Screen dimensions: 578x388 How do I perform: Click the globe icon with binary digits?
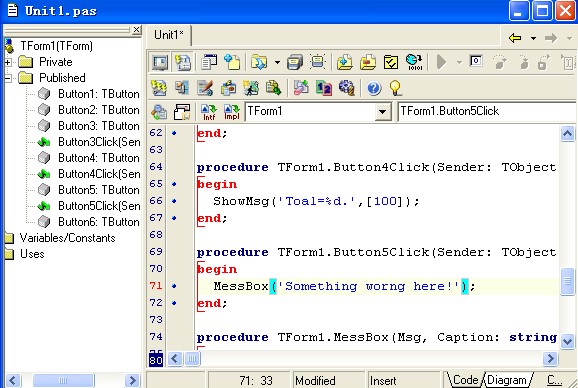414,62
